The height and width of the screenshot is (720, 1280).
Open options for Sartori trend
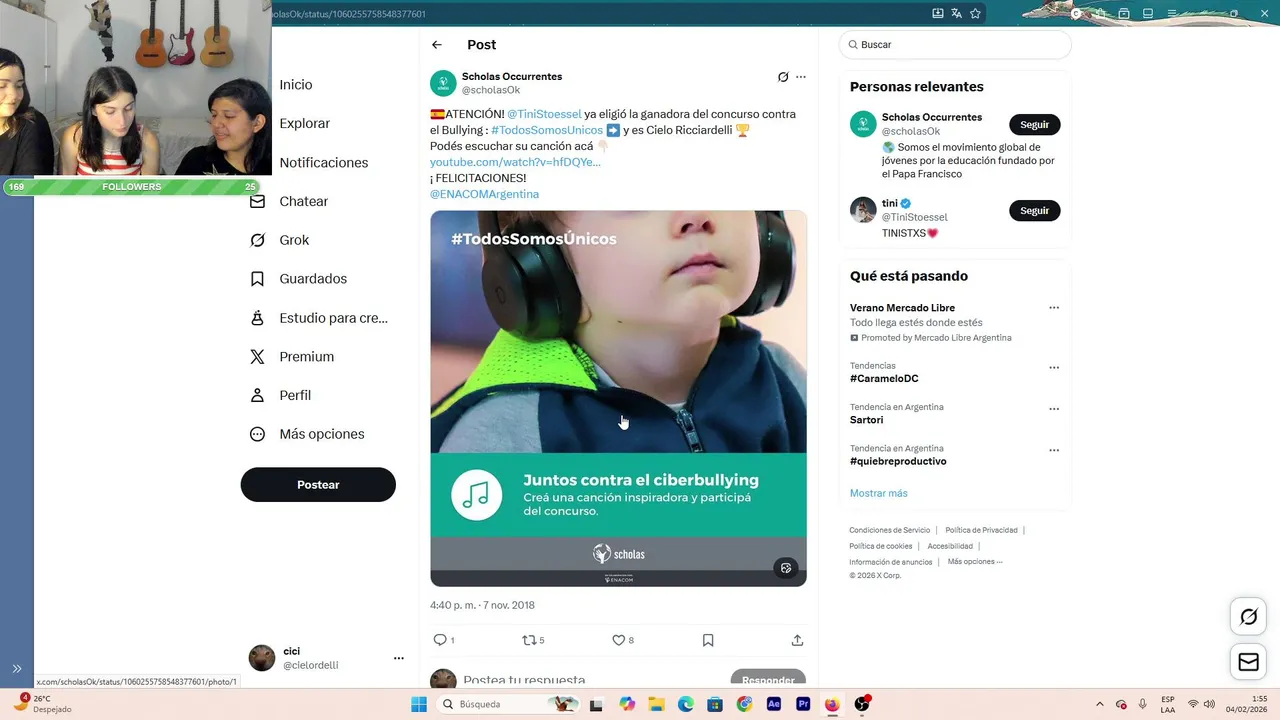pos(1054,409)
